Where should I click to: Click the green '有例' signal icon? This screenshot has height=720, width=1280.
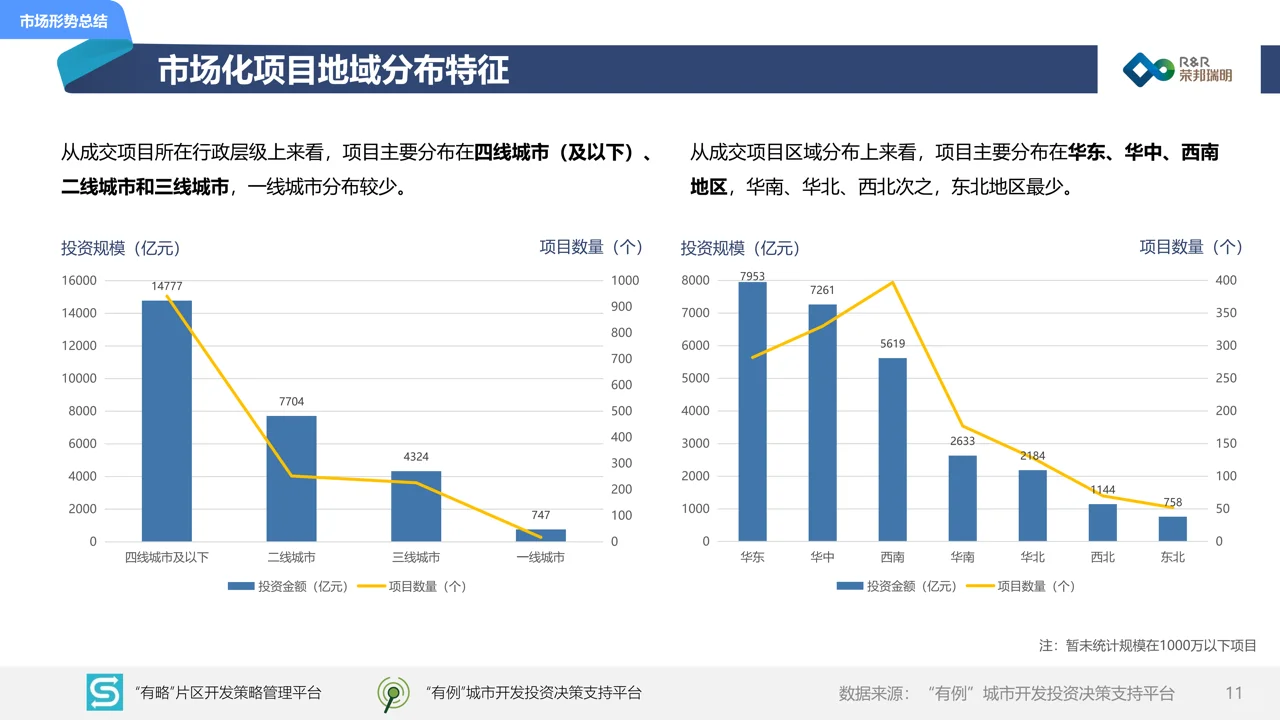point(394,691)
